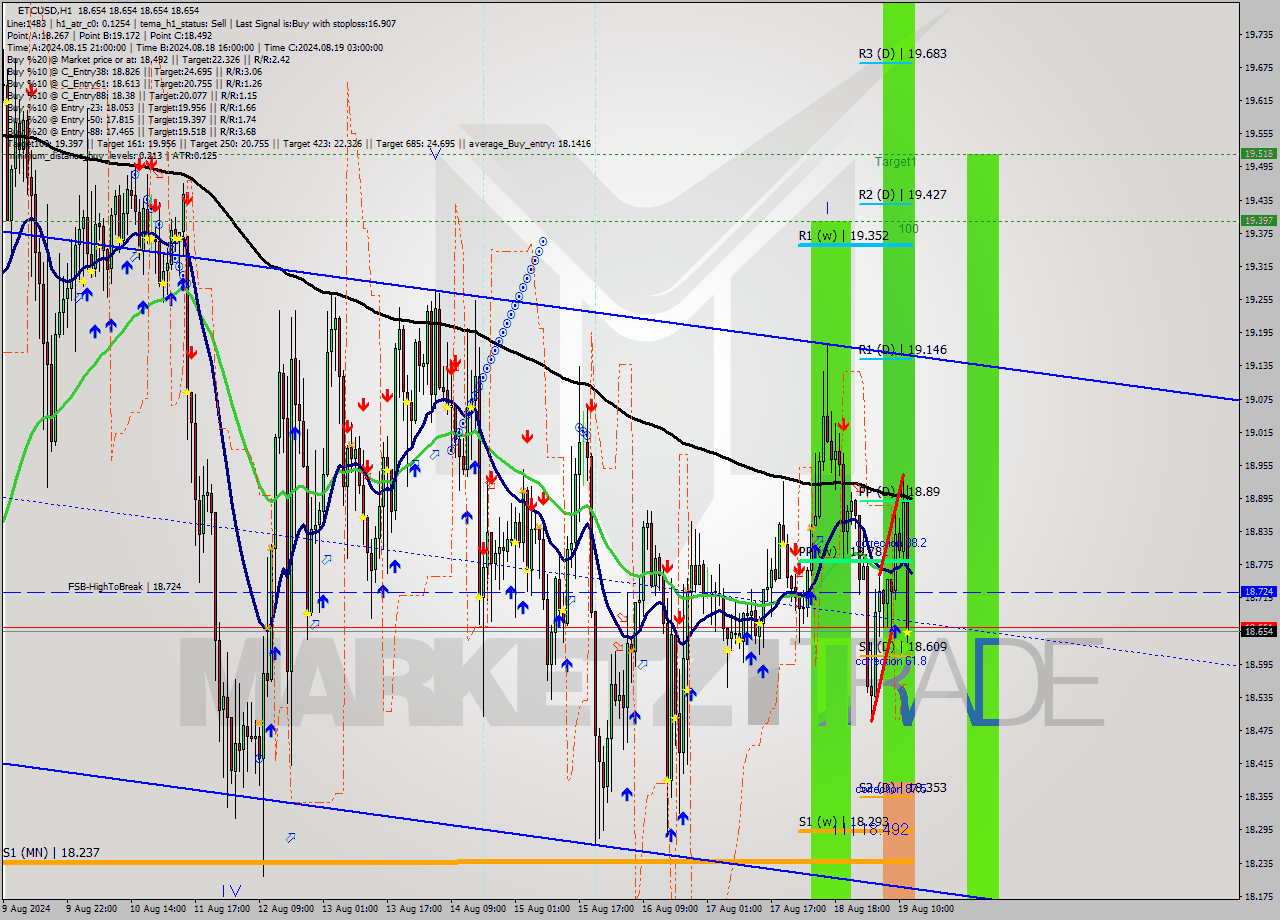Select the 19 Aug 10:00 time axis label

click(925, 909)
